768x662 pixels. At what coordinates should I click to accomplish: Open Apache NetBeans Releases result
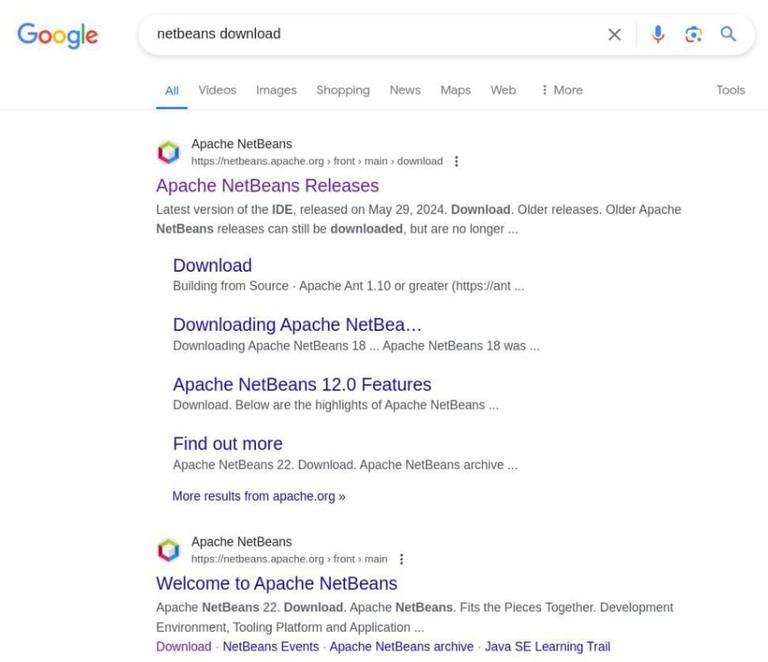(x=267, y=185)
